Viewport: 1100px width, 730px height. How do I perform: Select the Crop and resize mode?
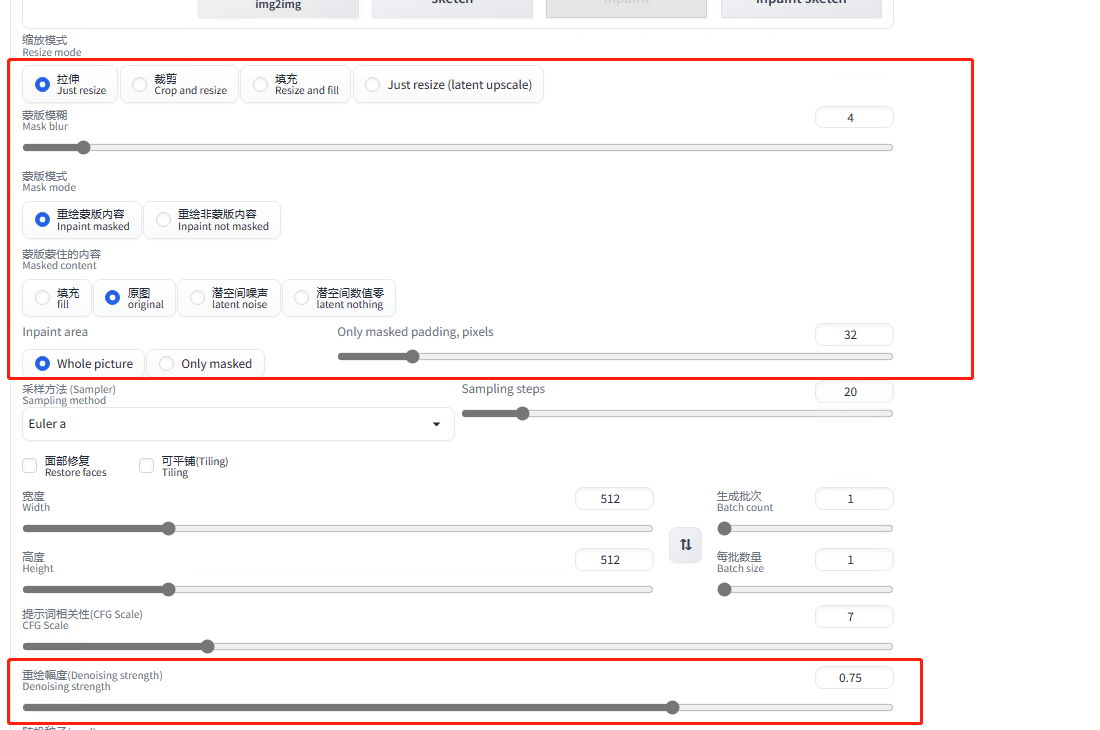[180, 85]
